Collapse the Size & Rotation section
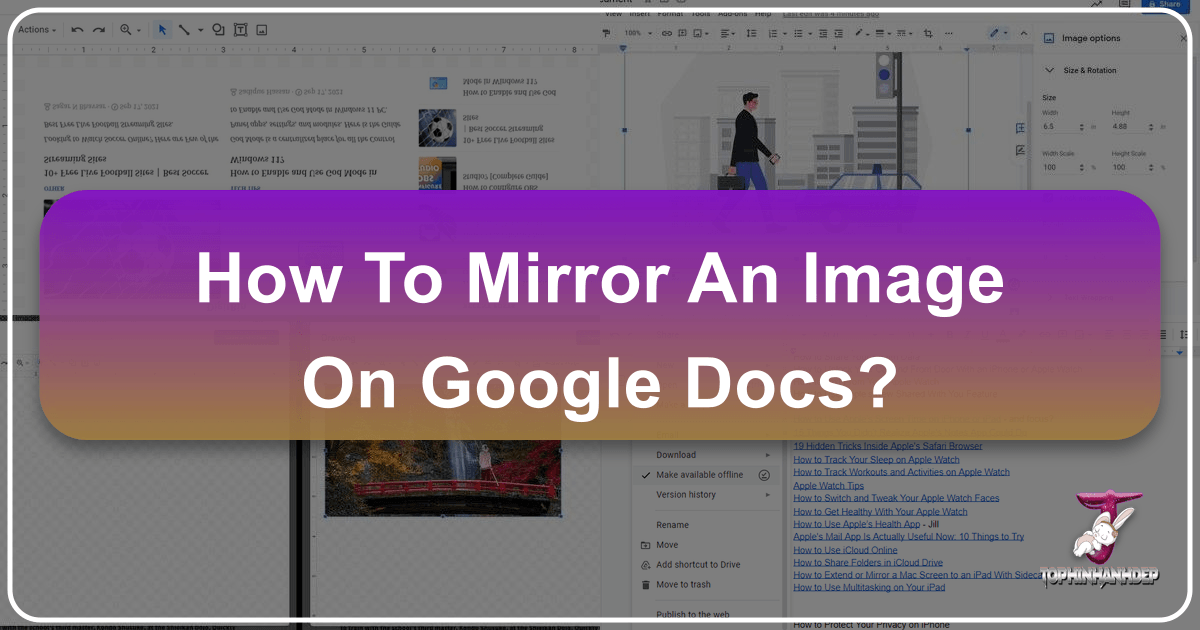This screenshot has width=1200, height=630. (1049, 70)
